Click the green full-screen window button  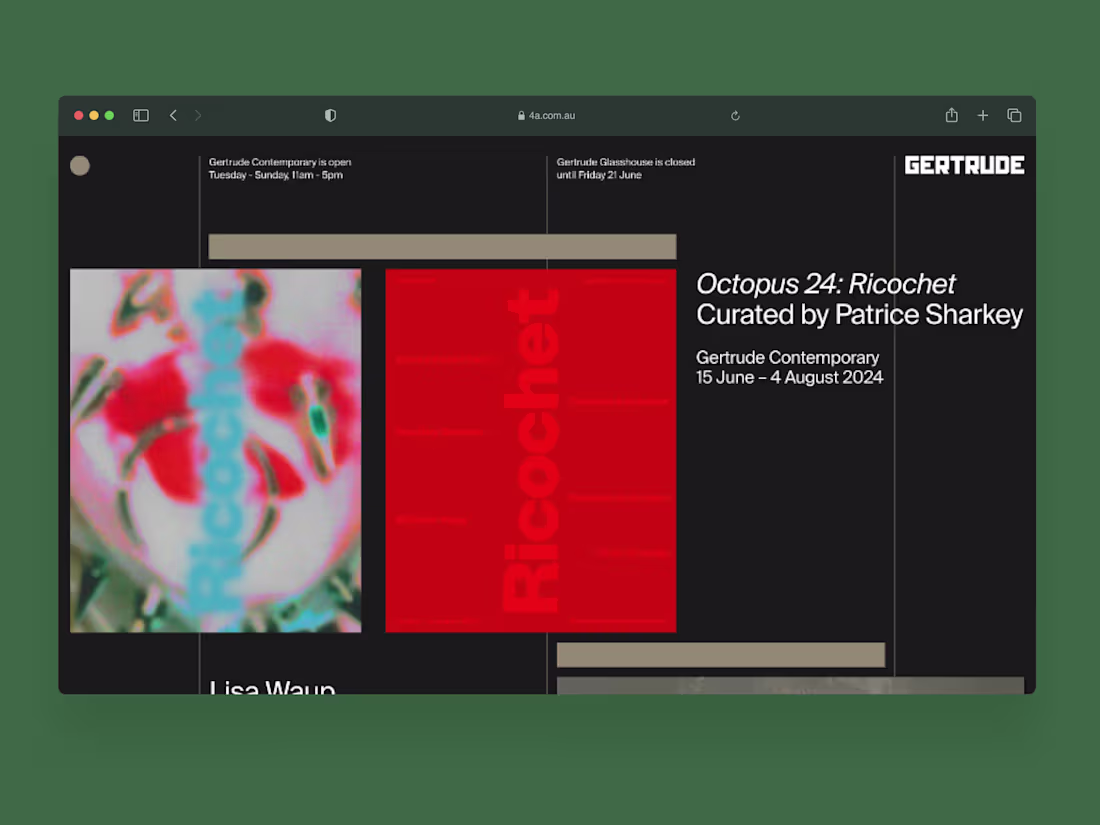point(109,115)
